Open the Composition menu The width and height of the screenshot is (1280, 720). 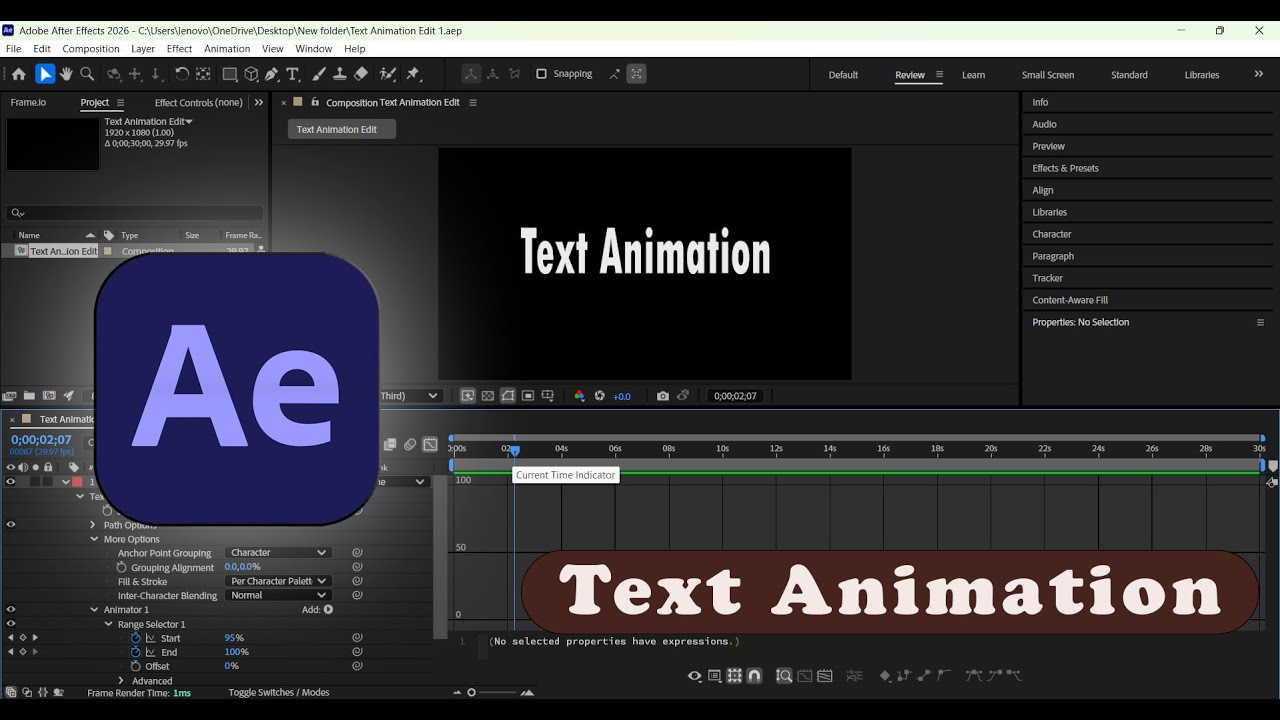[x=91, y=49]
